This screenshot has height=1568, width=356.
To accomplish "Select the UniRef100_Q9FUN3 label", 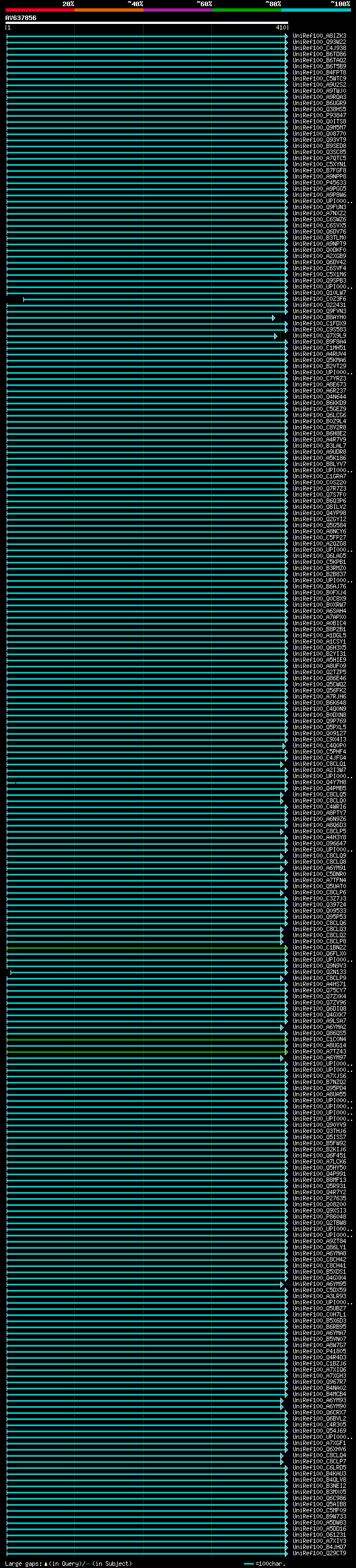I will point(319,207).
